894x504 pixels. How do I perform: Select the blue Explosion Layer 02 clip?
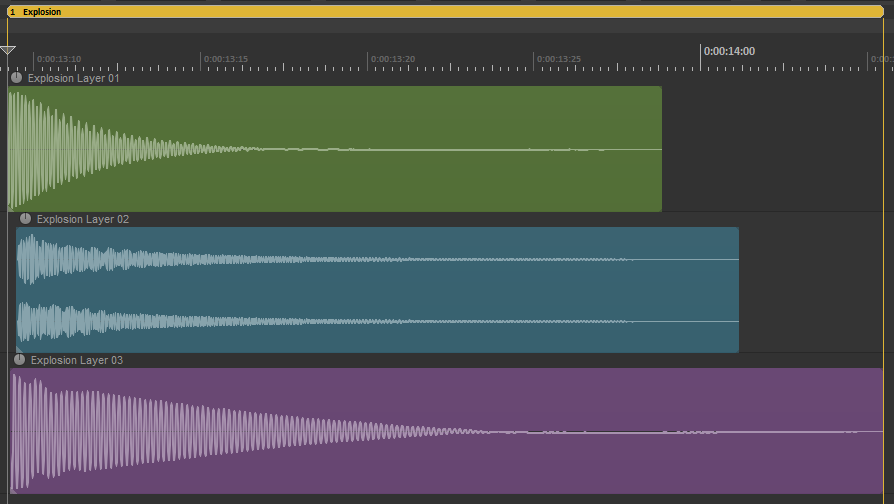click(377, 290)
